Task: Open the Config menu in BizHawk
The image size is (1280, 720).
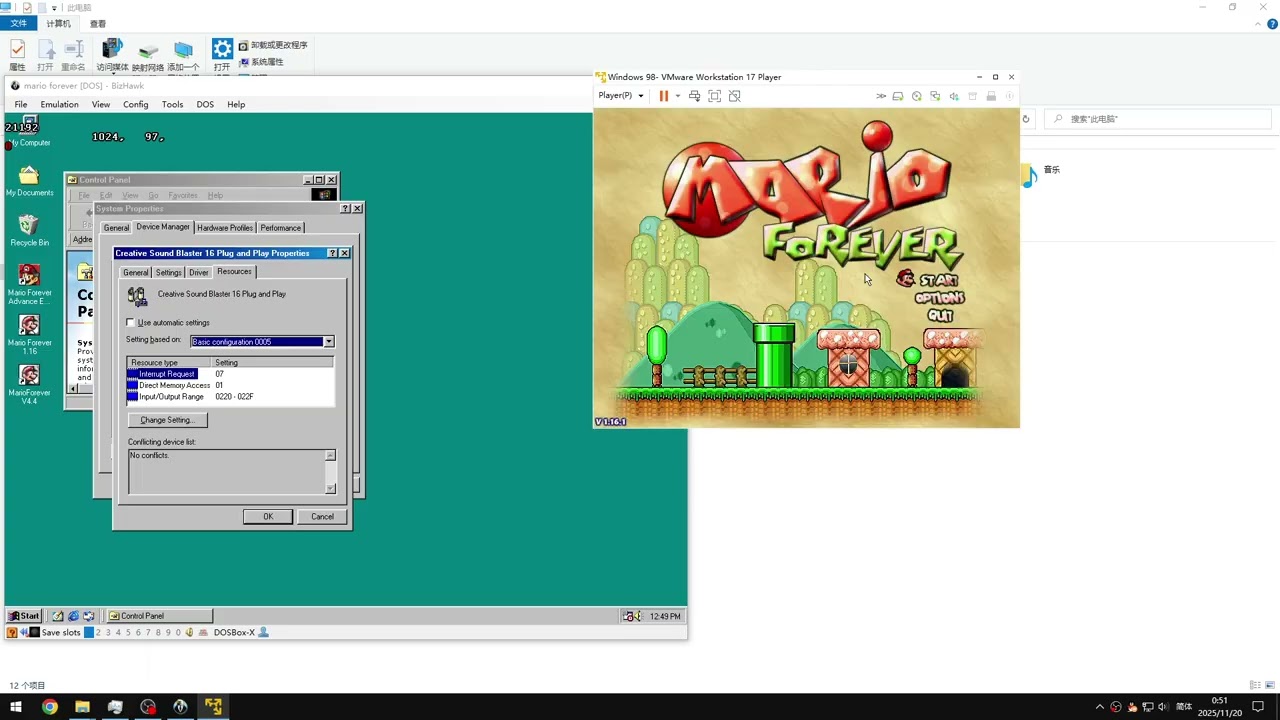Action: click(136, 104)
